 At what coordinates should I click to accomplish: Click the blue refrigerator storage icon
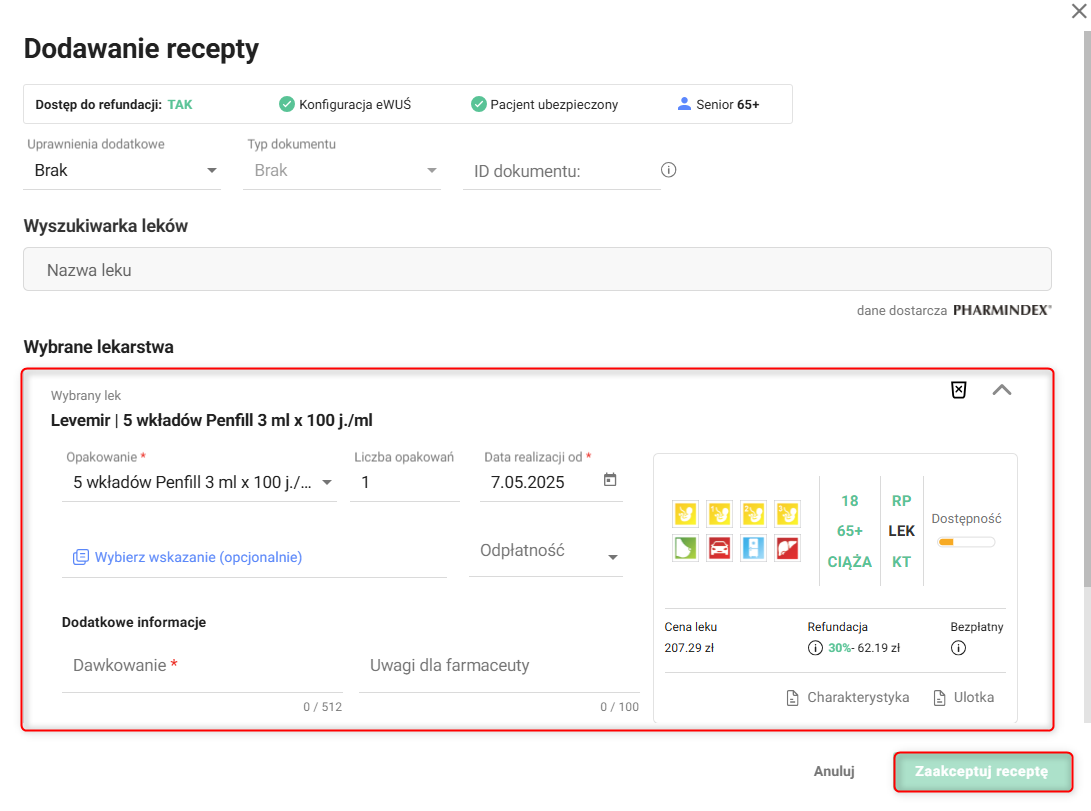[x=754, y=548]
